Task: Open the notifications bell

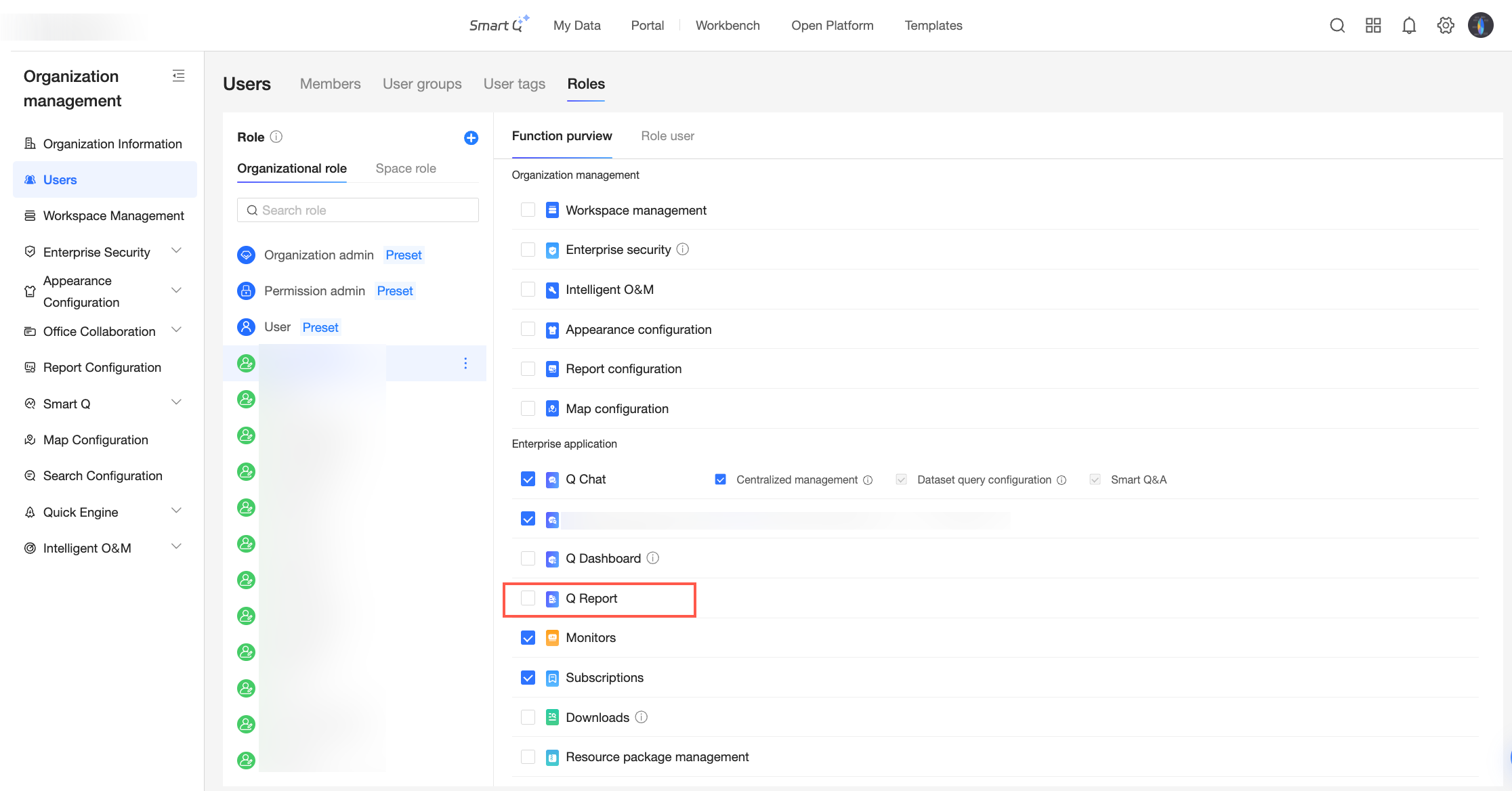Action: point(1409,26)
